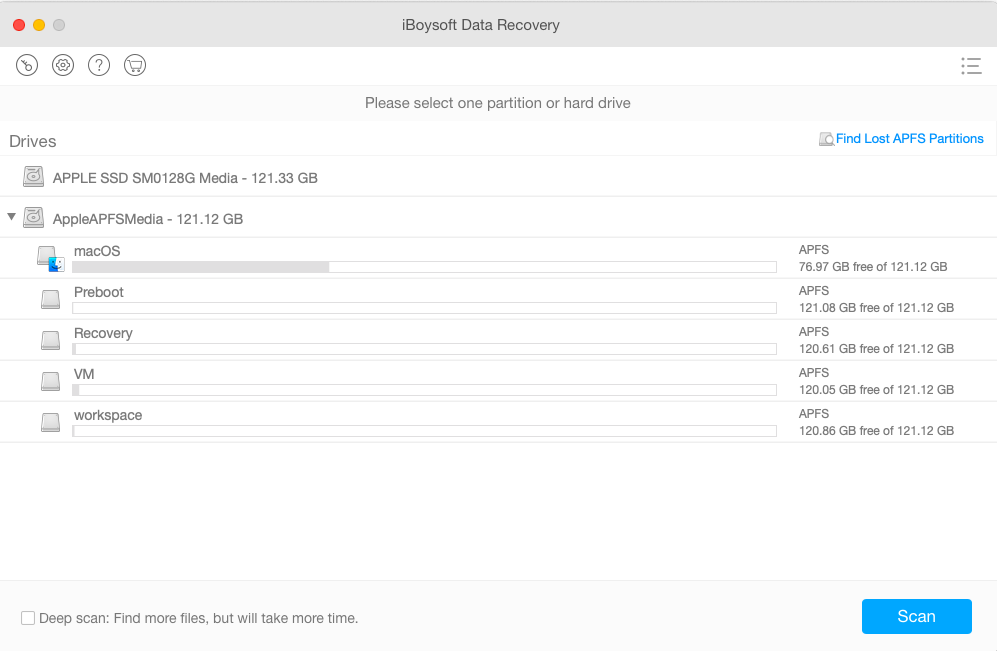The image size is (997, 651).
Task: Click the APPLE SSD SM0128G drive icon
Action: [x=34, y=178]
